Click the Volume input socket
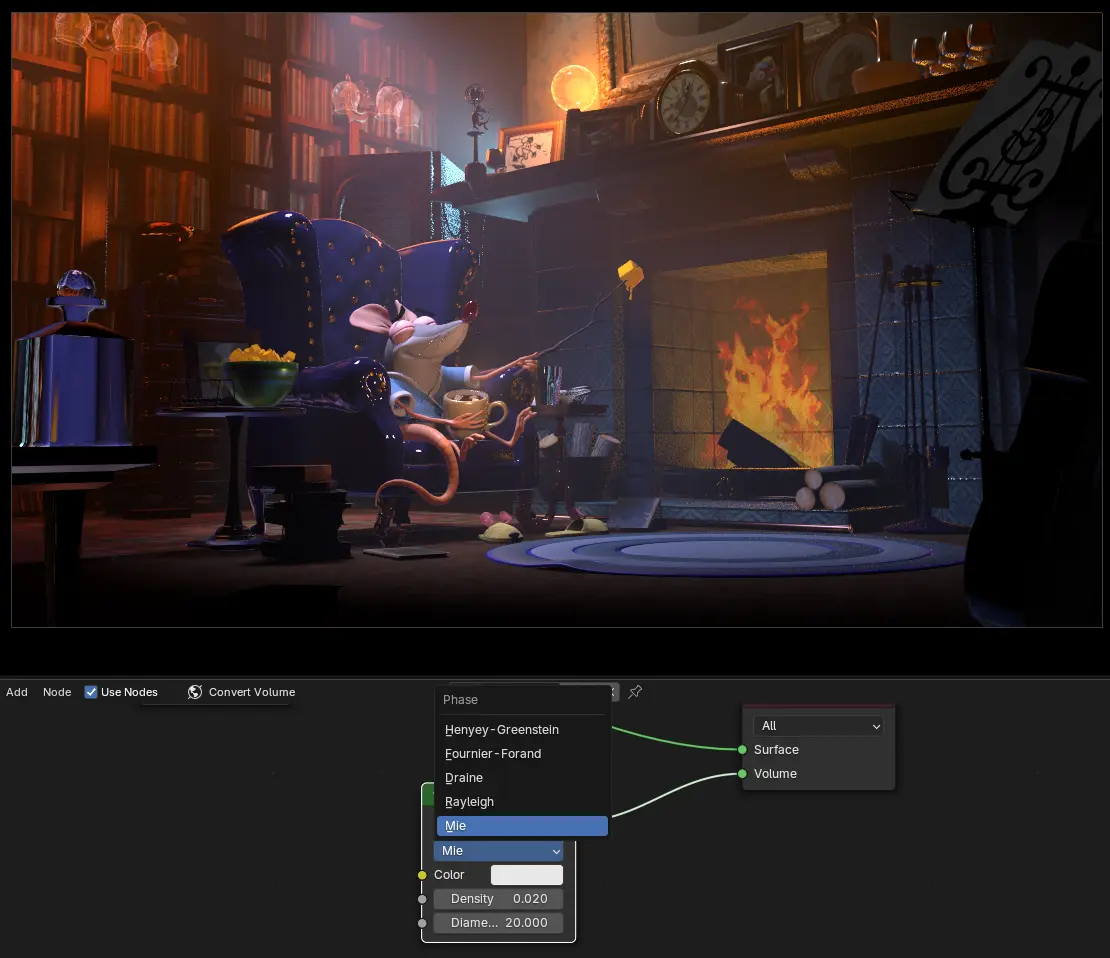 click(742, 774)
